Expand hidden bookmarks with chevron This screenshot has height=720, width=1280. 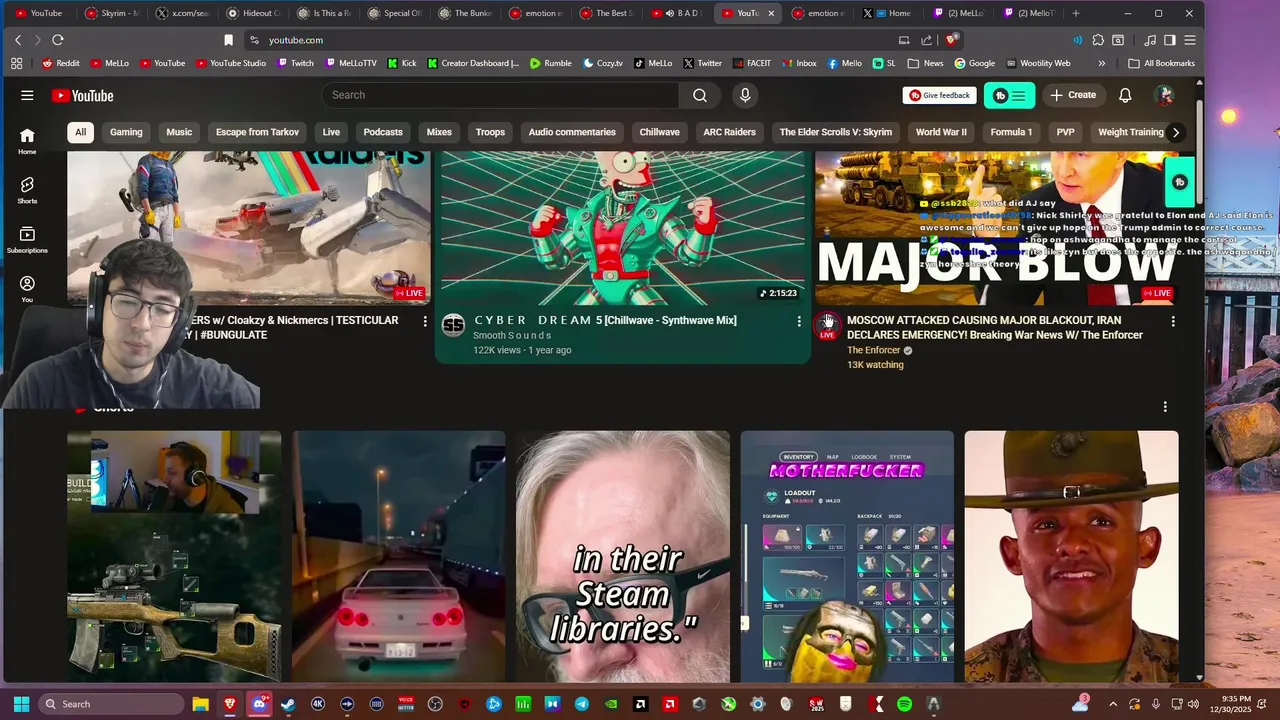tap(1102, 63)
